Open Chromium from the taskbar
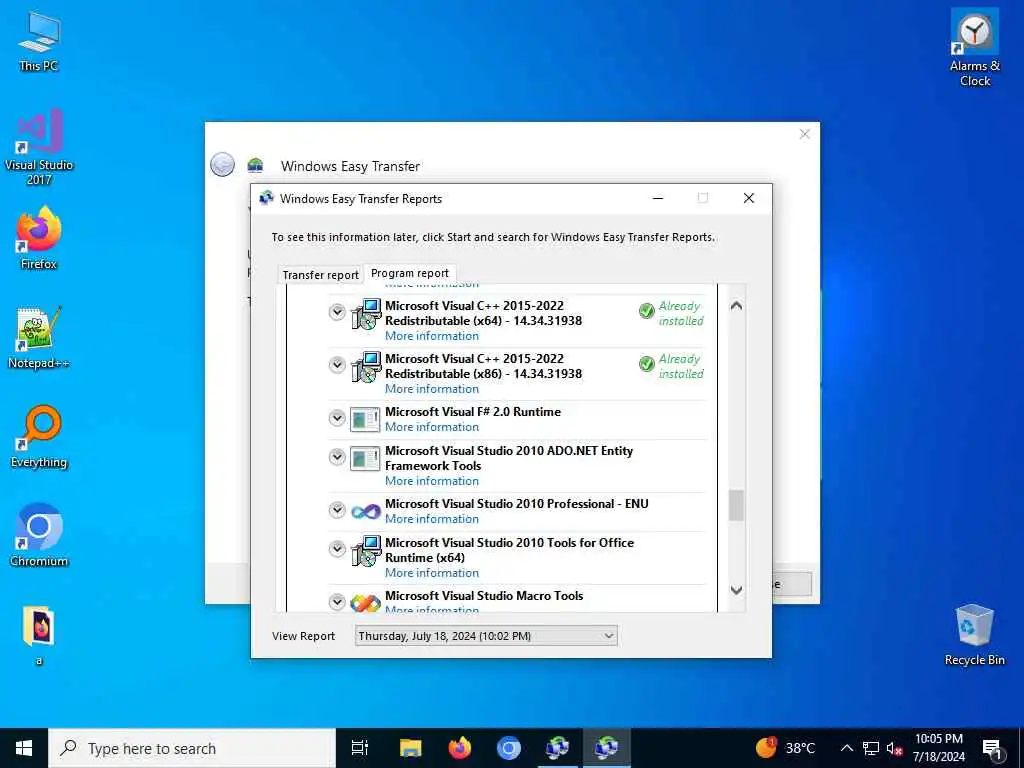The width and height of the screenshot is (1024, 768). click(x=509, y=748)
